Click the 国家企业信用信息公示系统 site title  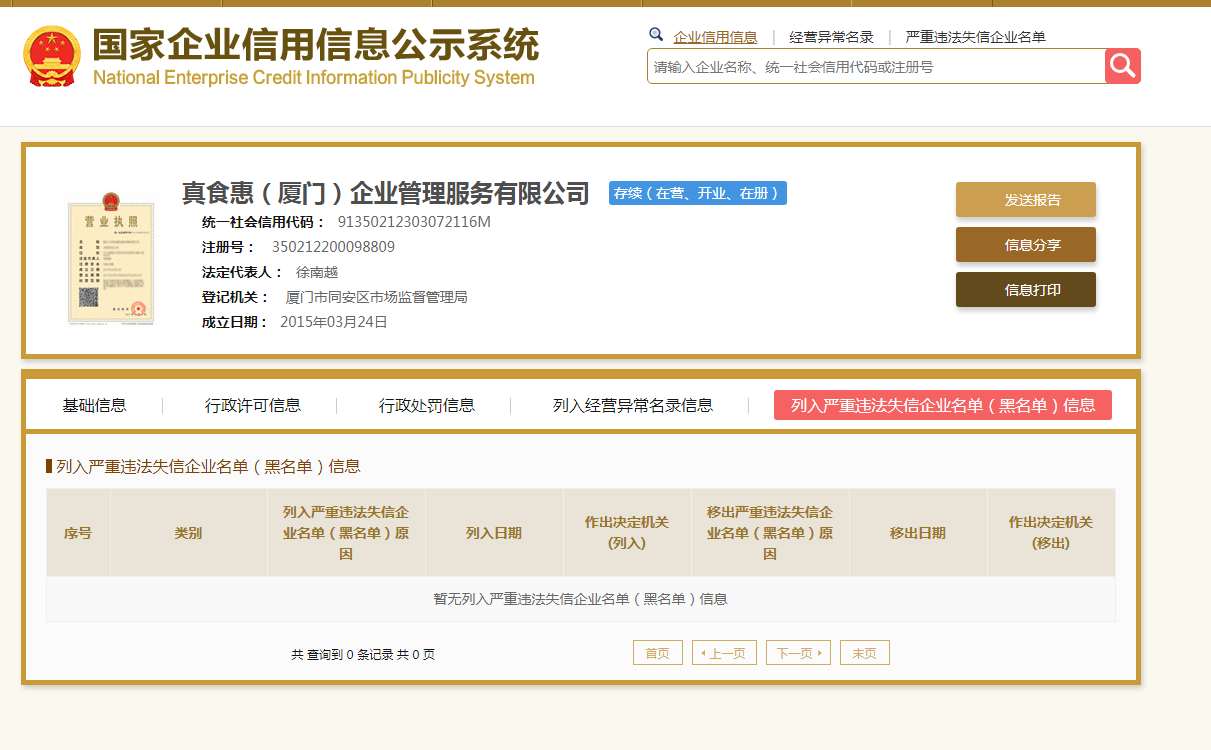[x=315, y=45]
